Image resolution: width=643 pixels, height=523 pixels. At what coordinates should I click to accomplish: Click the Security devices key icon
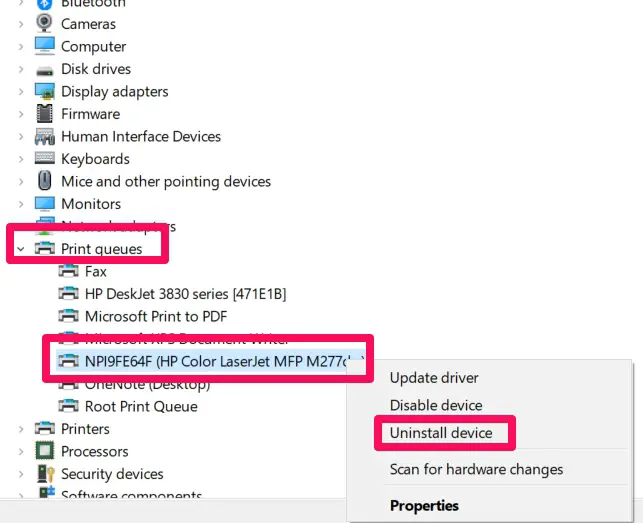pyautogui.click(x=45, y=474)
